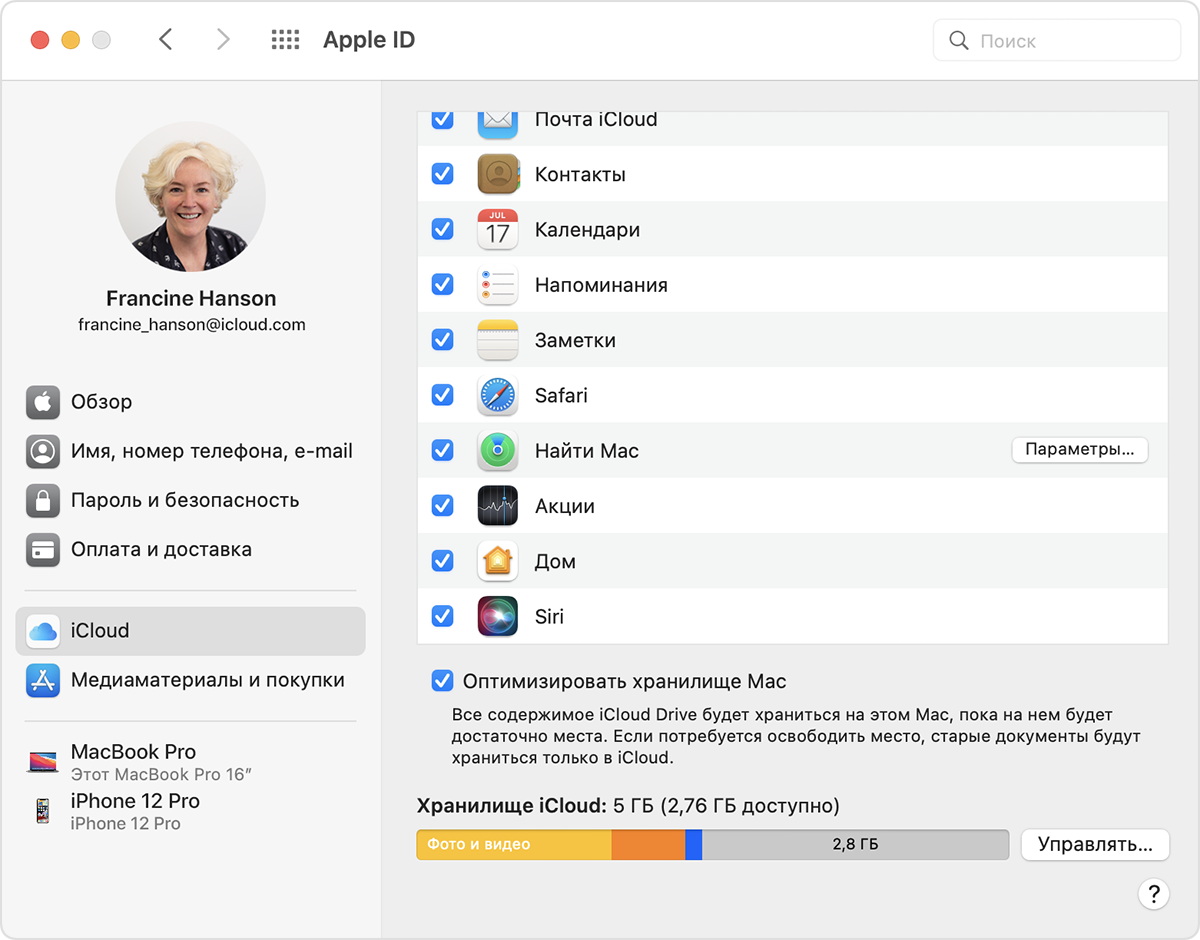
Task: Click the iCloud cloud icon in sidebar
Action: point(43,631)
